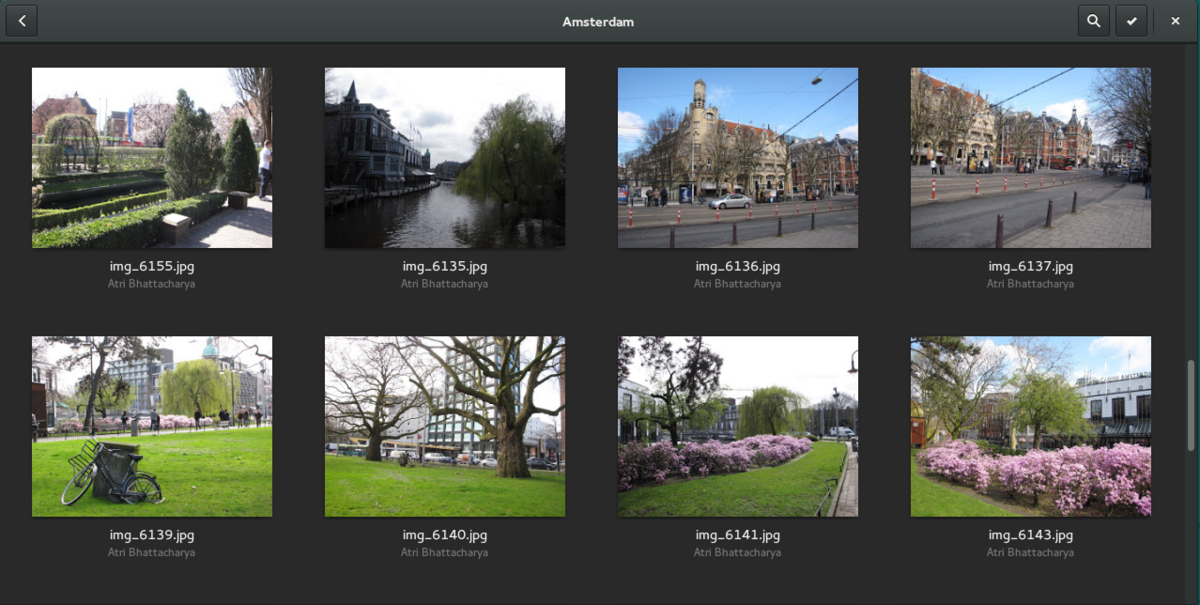This screenshot has height=605, width=1200.
Task: Open canal photo thumbnail img_6135.jpg
Action: coord(445,158)
